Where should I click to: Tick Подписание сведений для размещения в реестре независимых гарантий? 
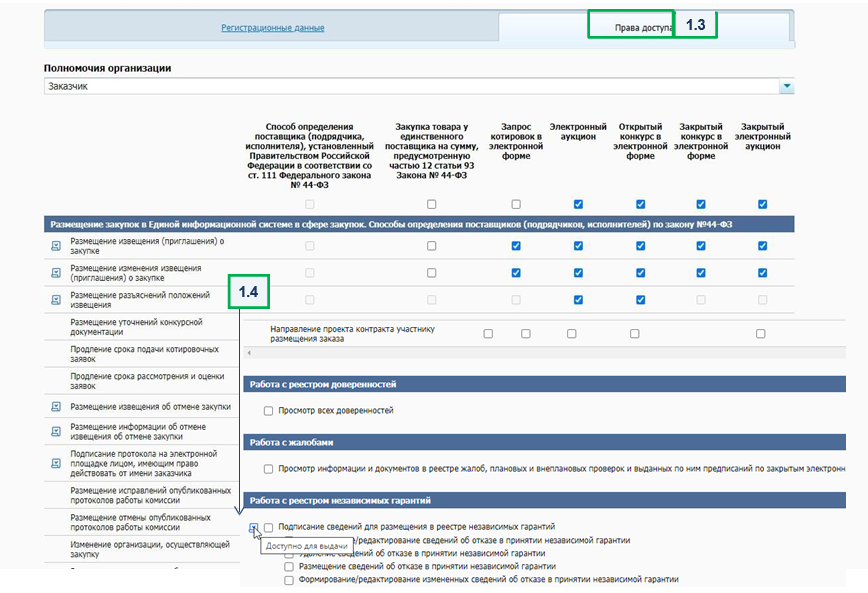[x=268, y=527]
